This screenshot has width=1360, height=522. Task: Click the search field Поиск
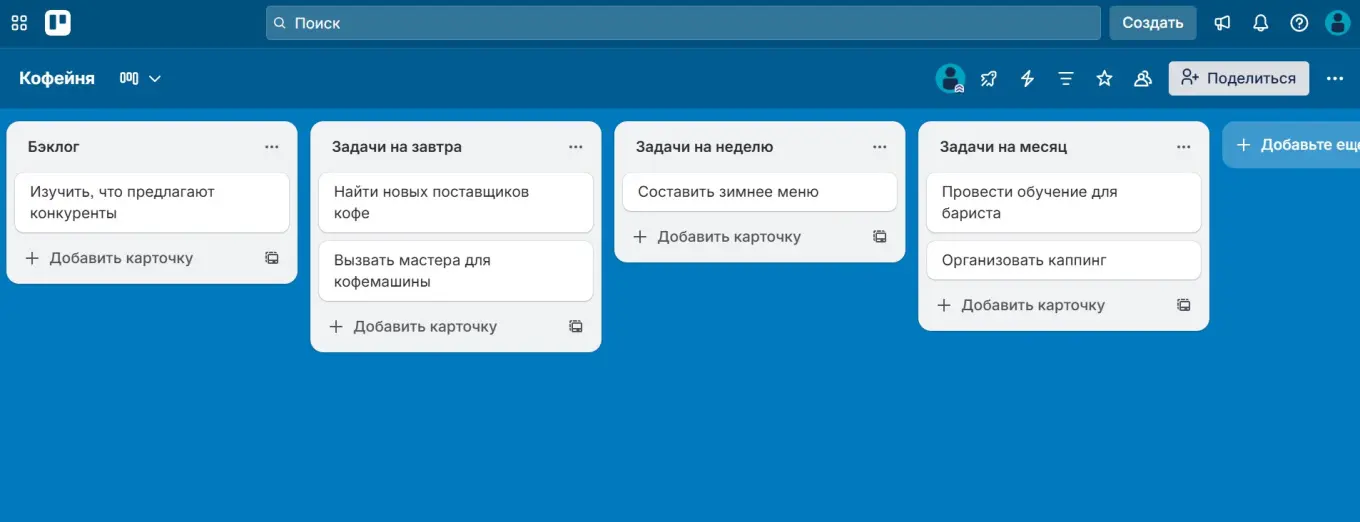tap(683, 23)
